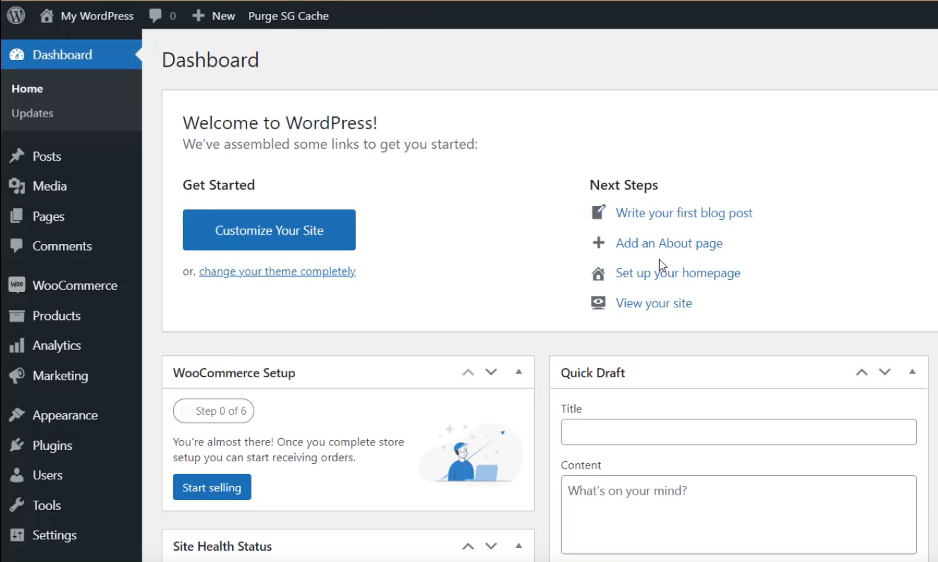The height and width of the screenshot is (562, 938).
Task: Open the comments bubble icon in admin bar
Action: pos(156,16)
